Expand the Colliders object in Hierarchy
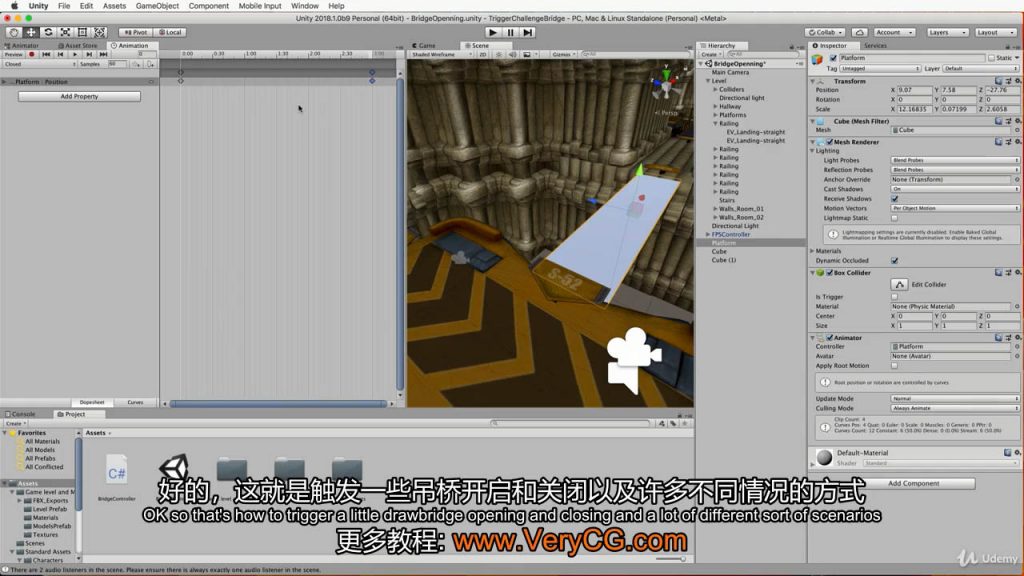Screen dimensions: 1024x576 [x=715, y=89]
